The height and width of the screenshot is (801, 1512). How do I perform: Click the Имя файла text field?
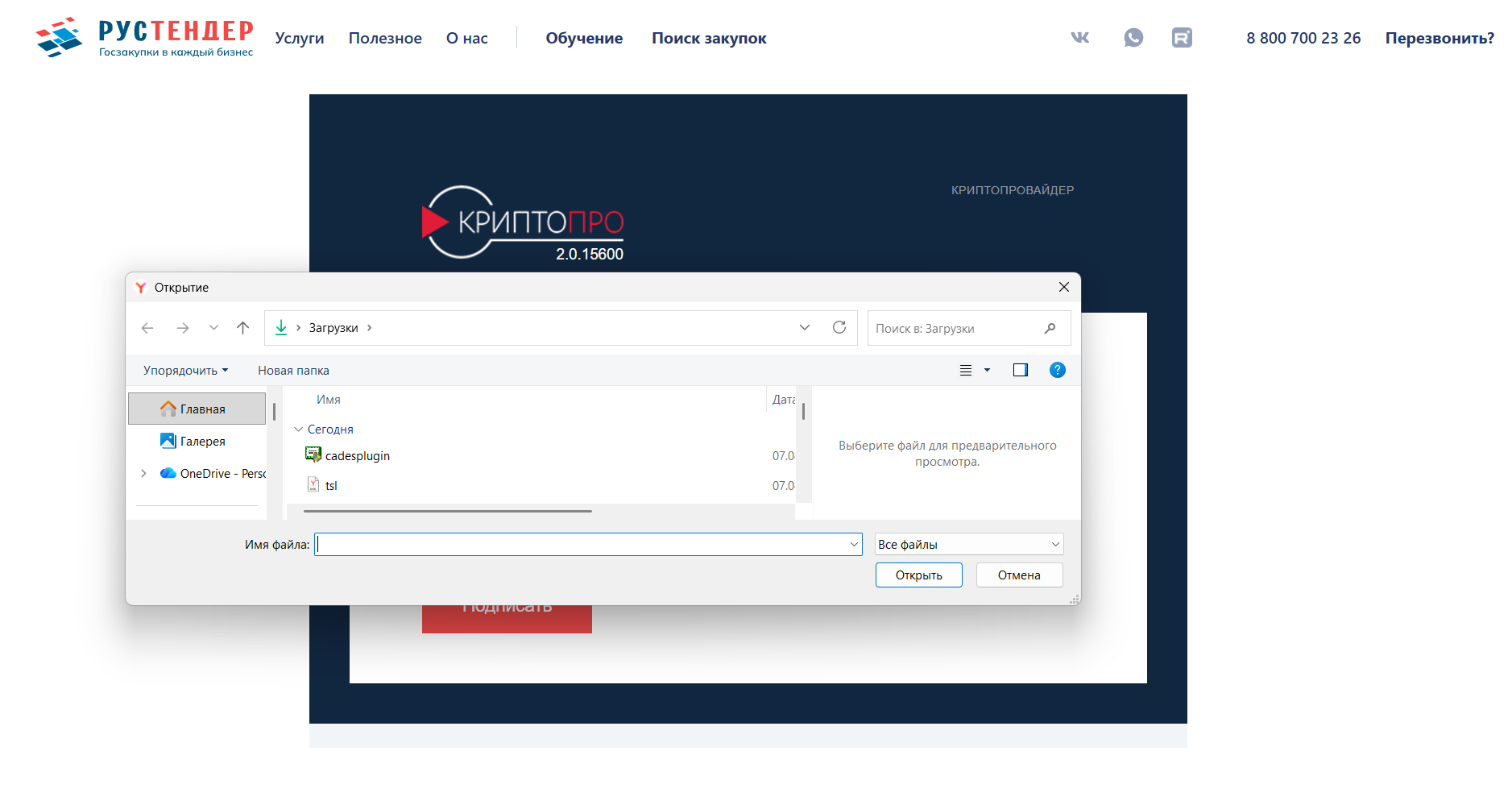pyautogui.click(x=582, y=545)
